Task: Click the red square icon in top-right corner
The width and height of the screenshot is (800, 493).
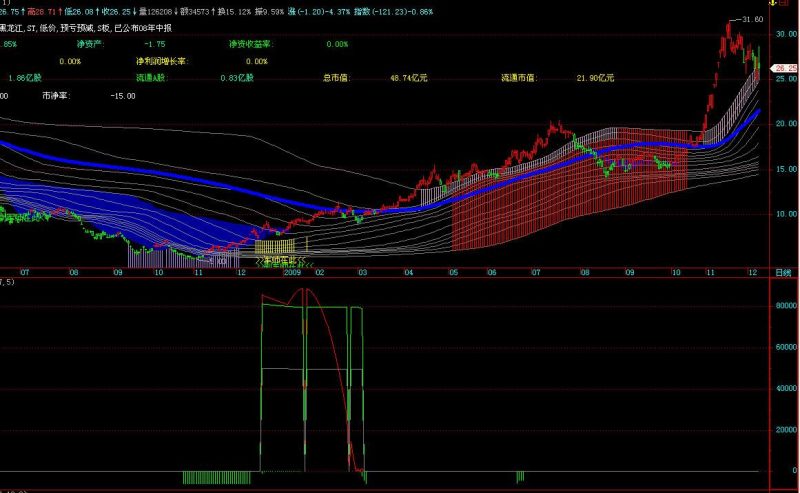Action: pos(783,3)
